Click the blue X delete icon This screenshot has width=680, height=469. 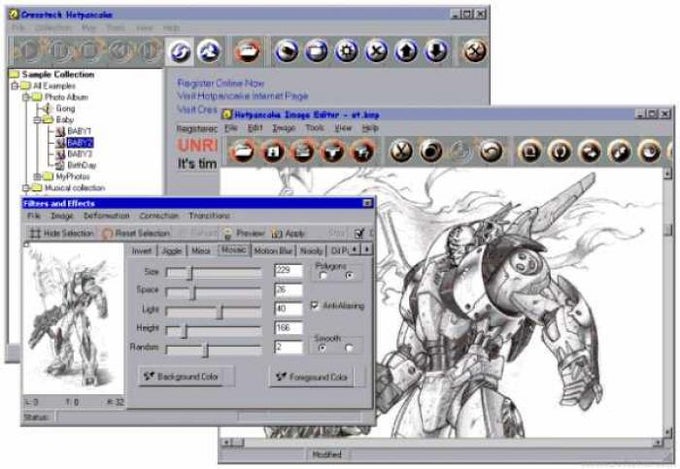coord(376,52)
